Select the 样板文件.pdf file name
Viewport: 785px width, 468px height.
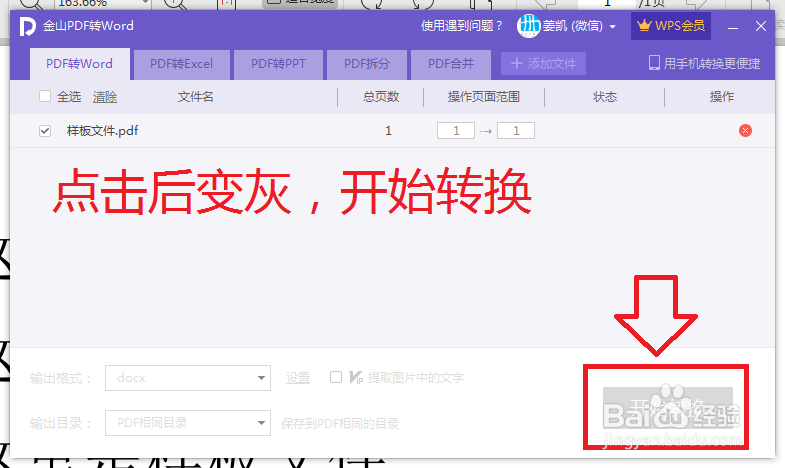[x=103, y=131]
